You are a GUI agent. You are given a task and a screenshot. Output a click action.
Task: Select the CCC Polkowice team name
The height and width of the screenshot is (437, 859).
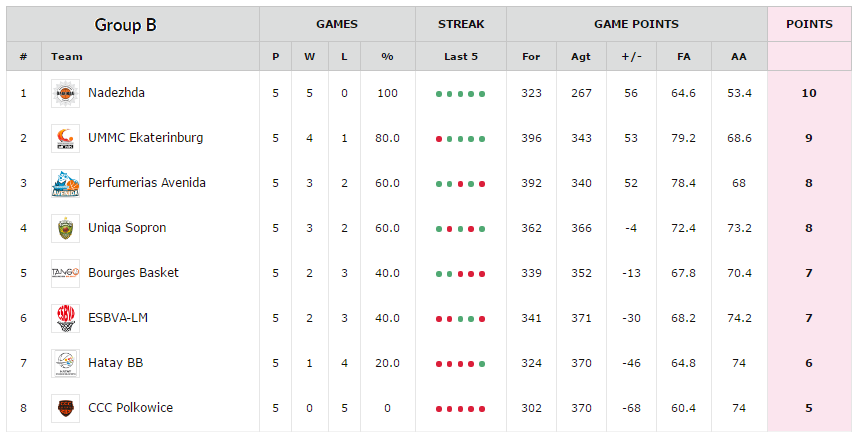(130, 407)
